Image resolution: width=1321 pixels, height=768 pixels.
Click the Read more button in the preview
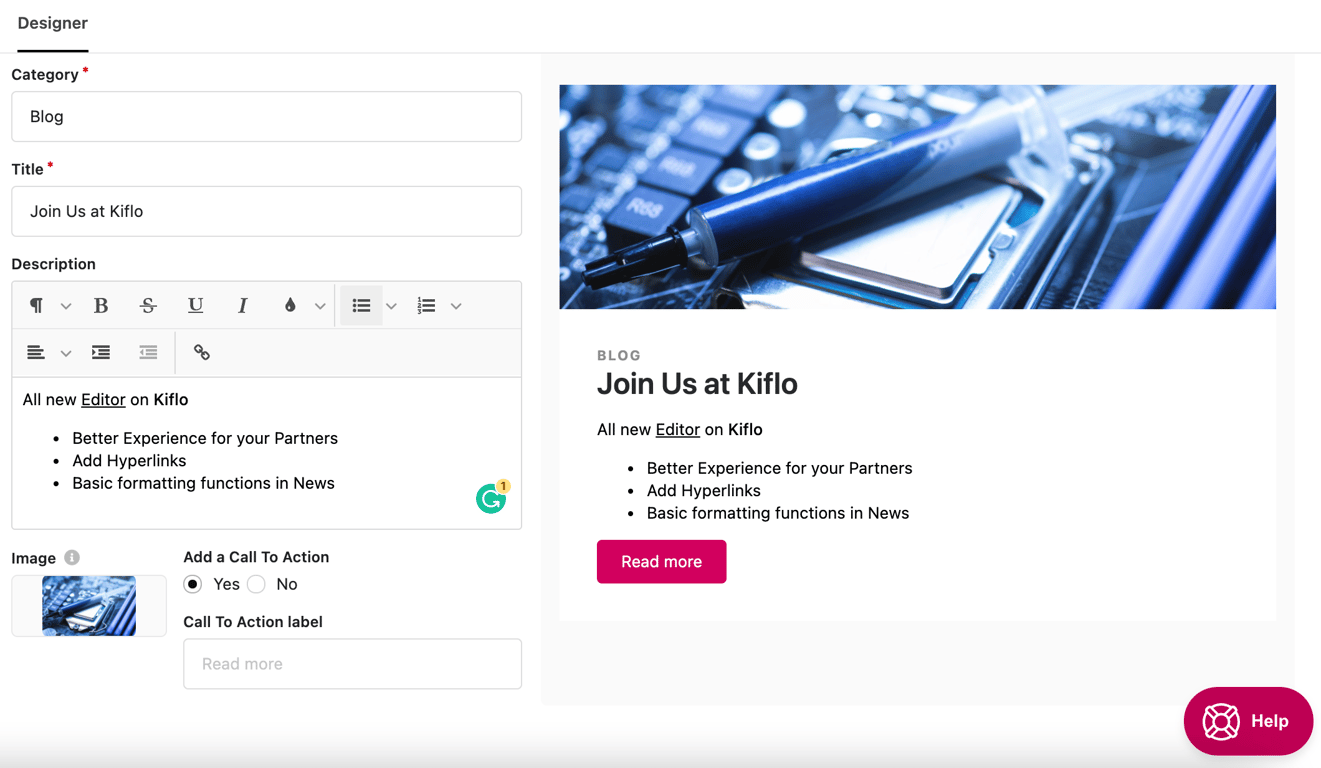tap(661, 562)
